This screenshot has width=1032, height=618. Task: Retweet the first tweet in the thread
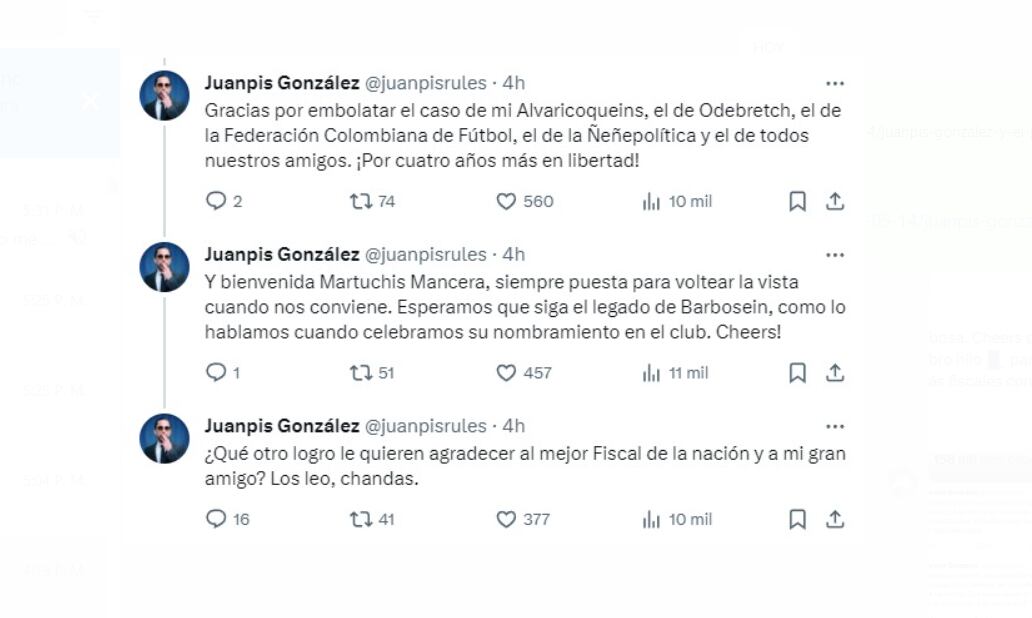360,201
